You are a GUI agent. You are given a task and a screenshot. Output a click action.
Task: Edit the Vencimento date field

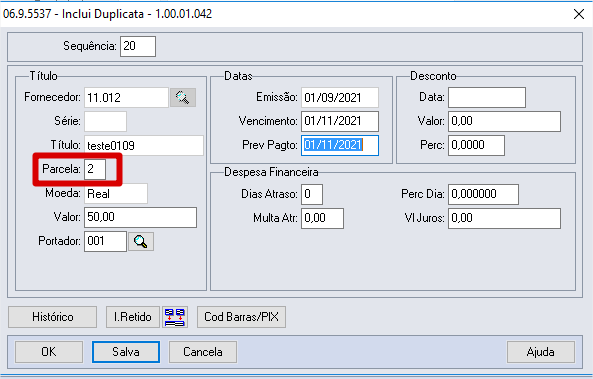340,121
